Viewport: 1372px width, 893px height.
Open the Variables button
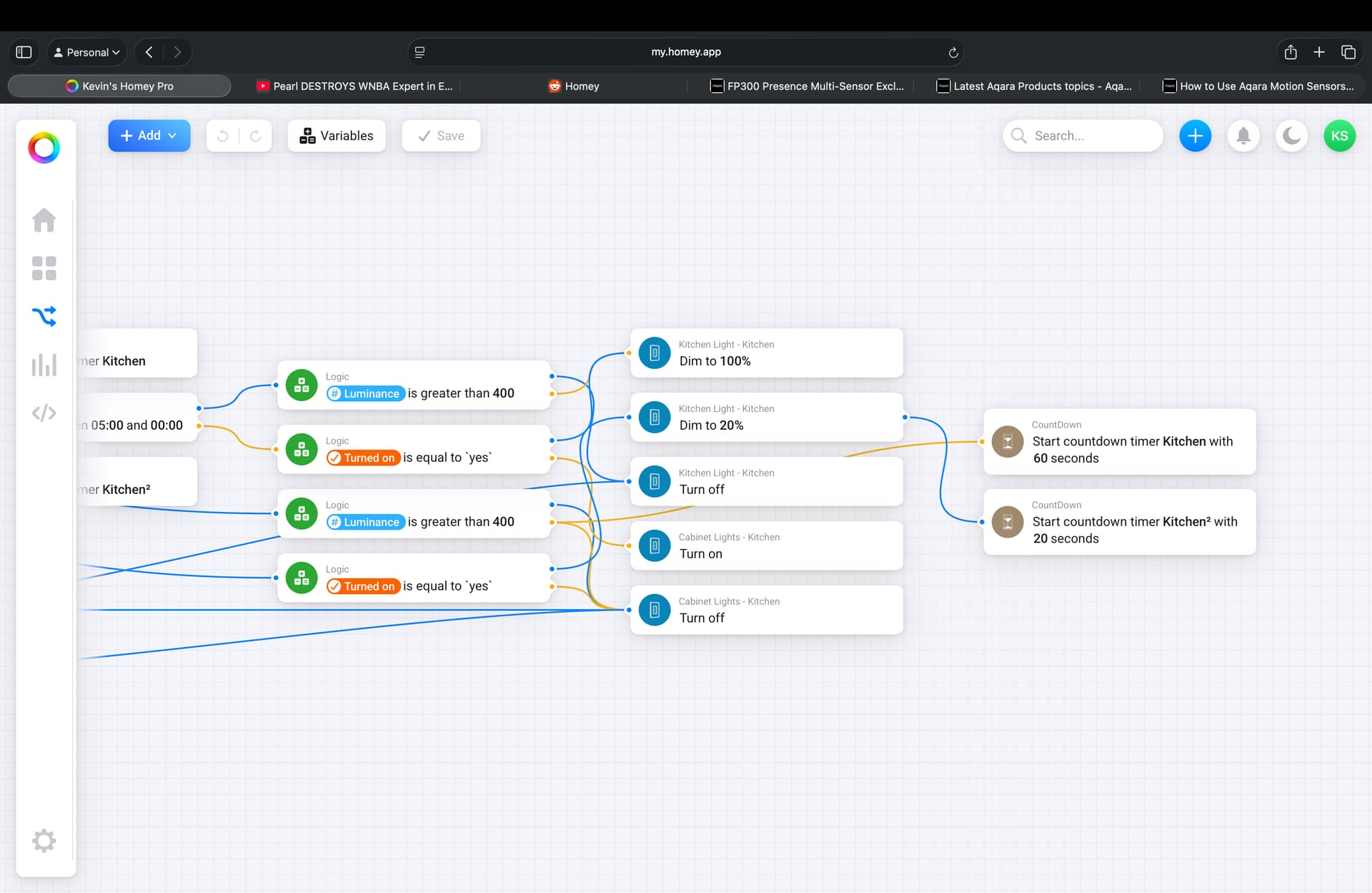[337, 136]
